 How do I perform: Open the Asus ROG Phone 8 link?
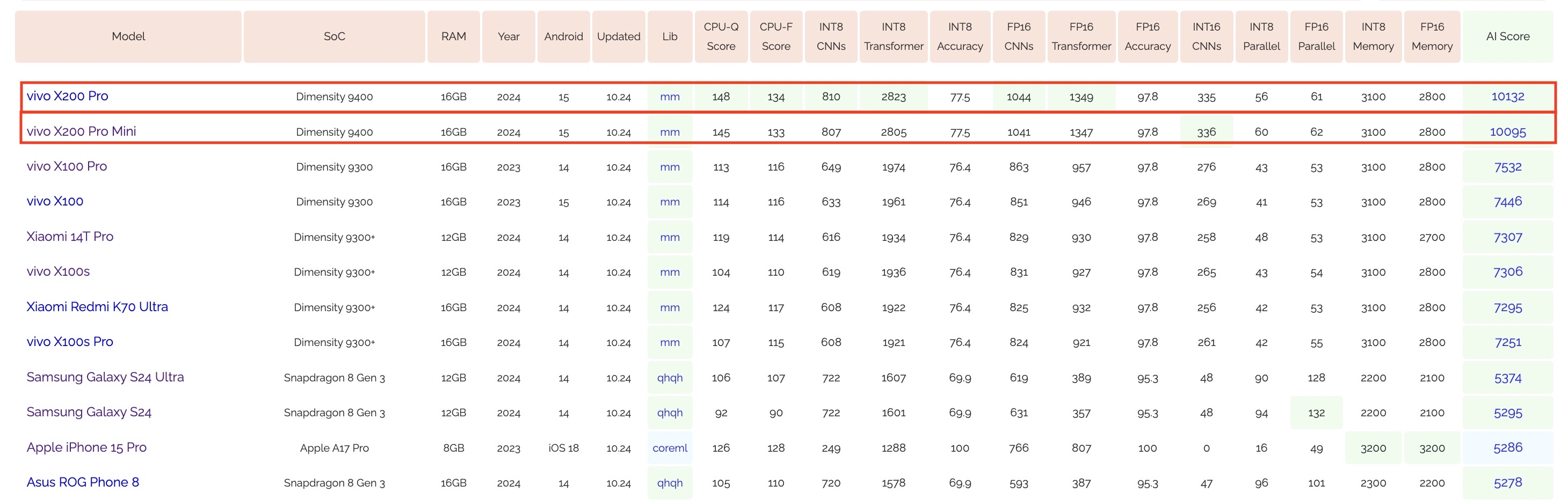[83, 482]
